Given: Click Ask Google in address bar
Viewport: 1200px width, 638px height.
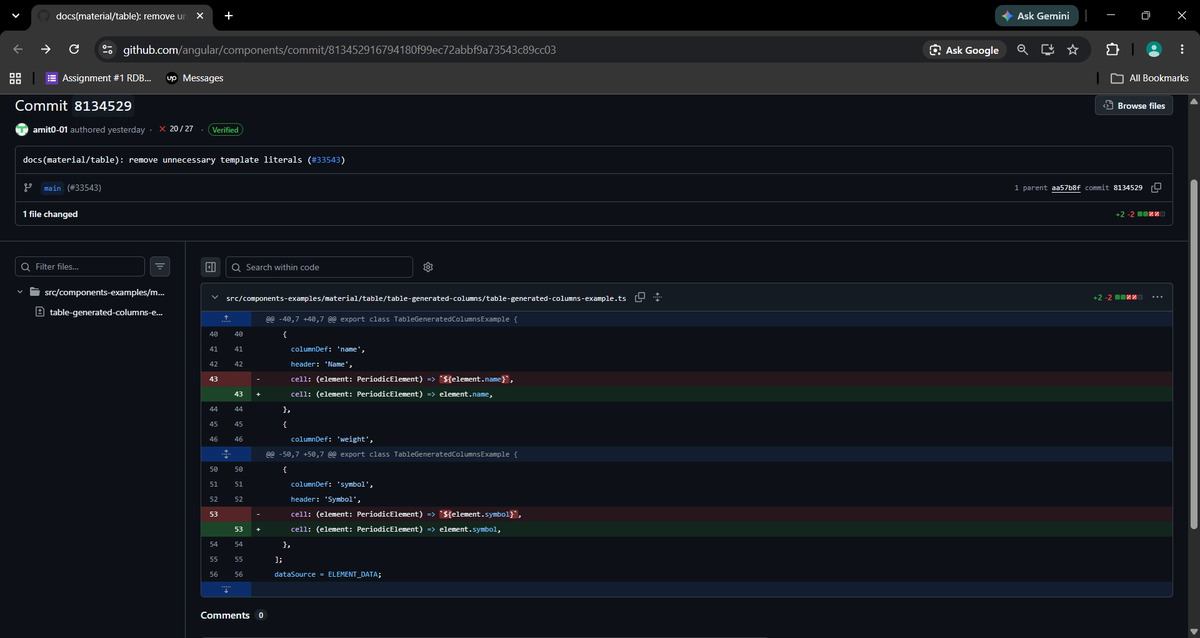Looking at the screenshot, I should coord(964,49).
